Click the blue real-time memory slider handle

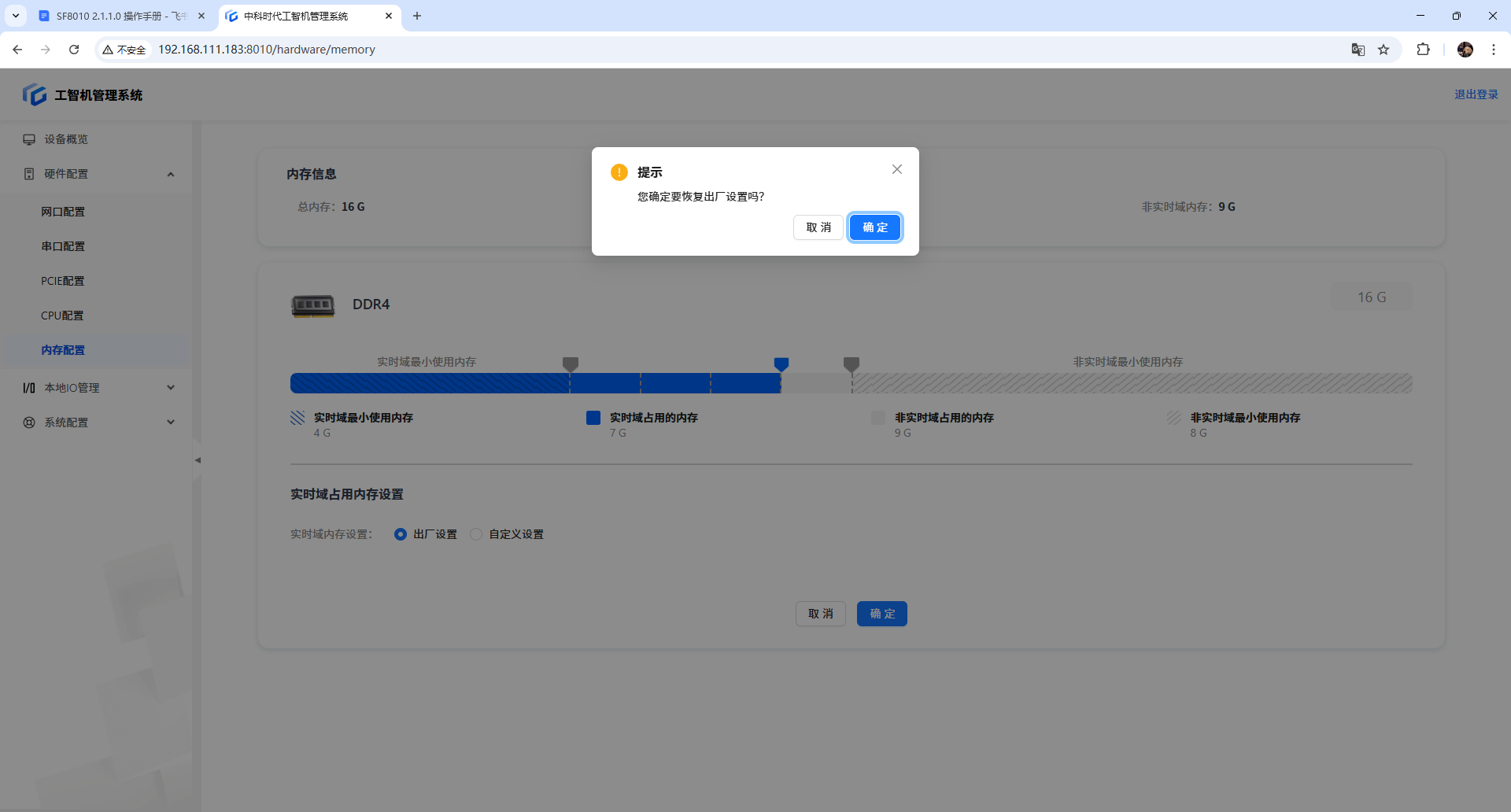(781, 364)
